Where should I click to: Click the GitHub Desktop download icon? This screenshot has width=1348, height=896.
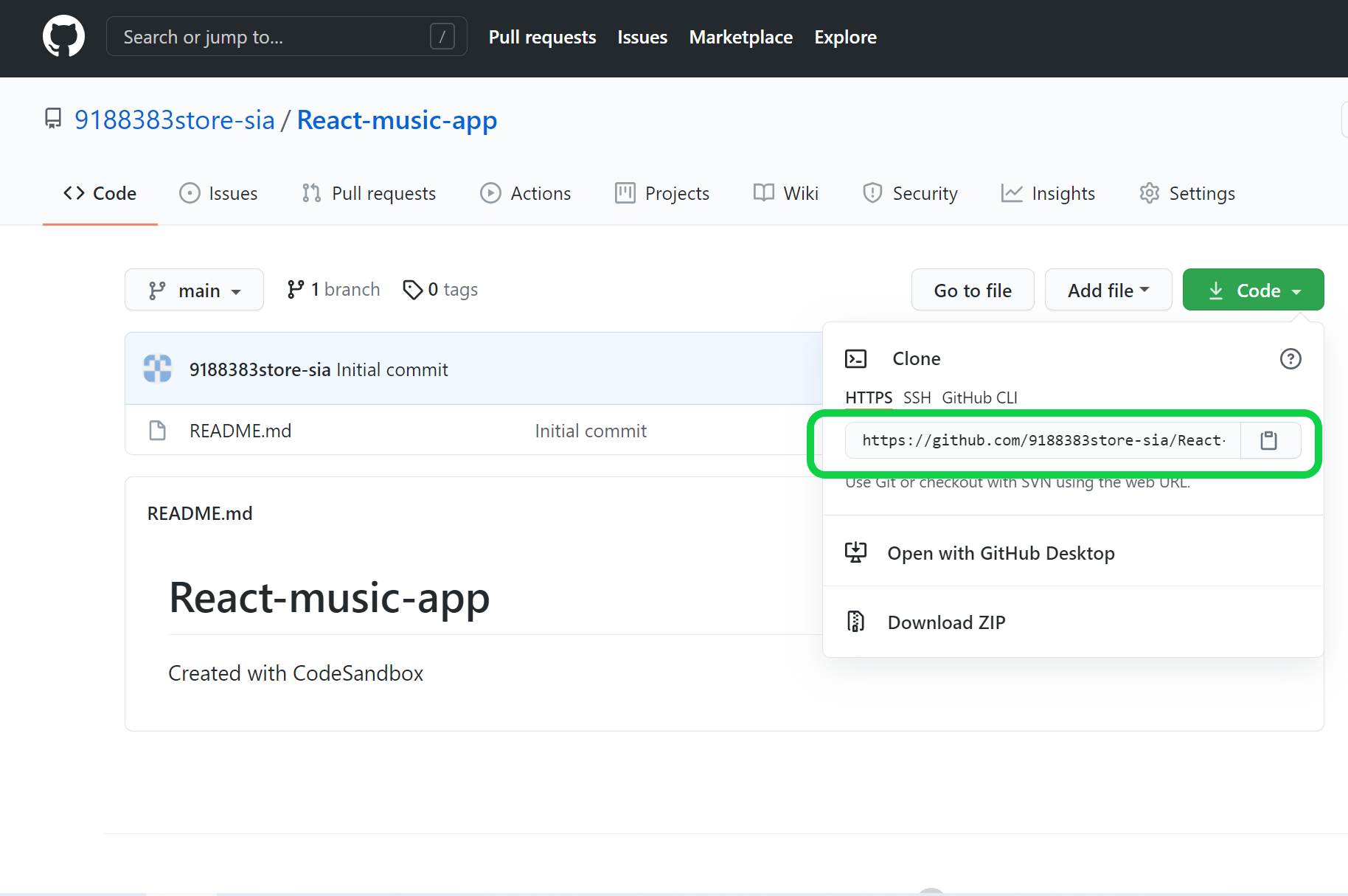click(855, 552)
